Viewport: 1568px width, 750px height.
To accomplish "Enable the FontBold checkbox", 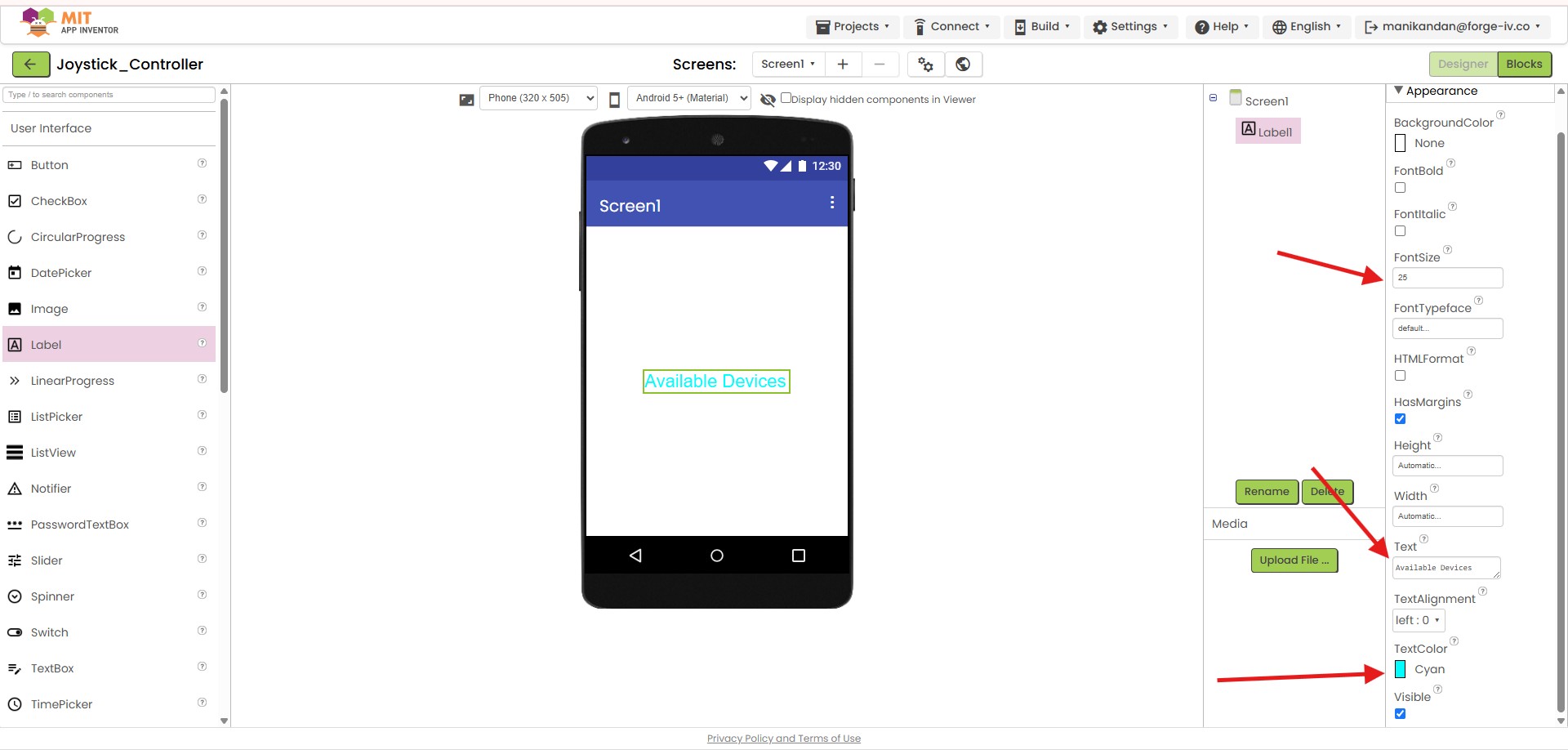I will tap(1400, 188).
